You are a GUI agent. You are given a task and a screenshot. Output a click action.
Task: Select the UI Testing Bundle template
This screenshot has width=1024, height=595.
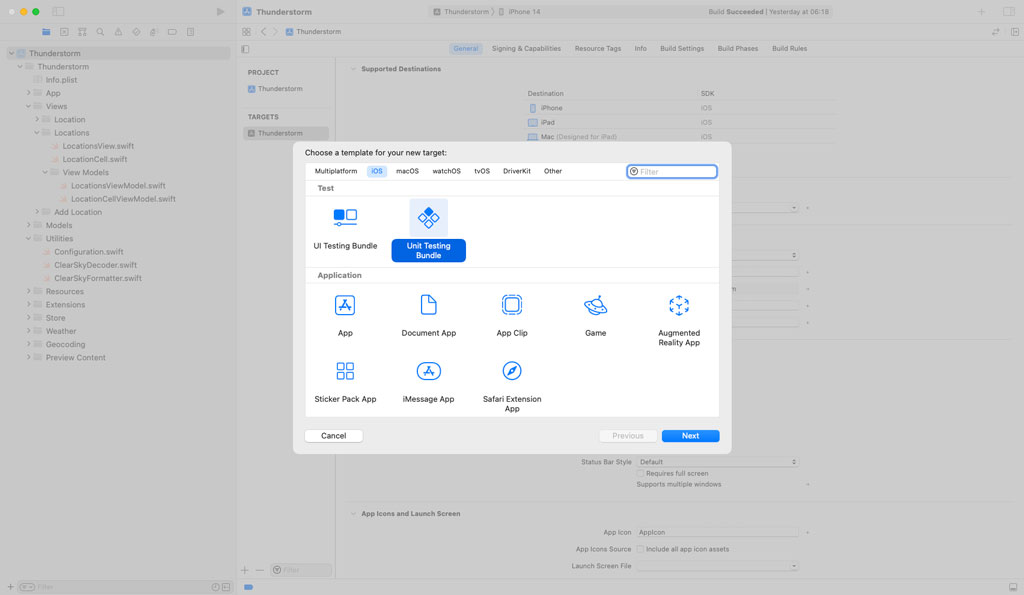tap(345, 225)
